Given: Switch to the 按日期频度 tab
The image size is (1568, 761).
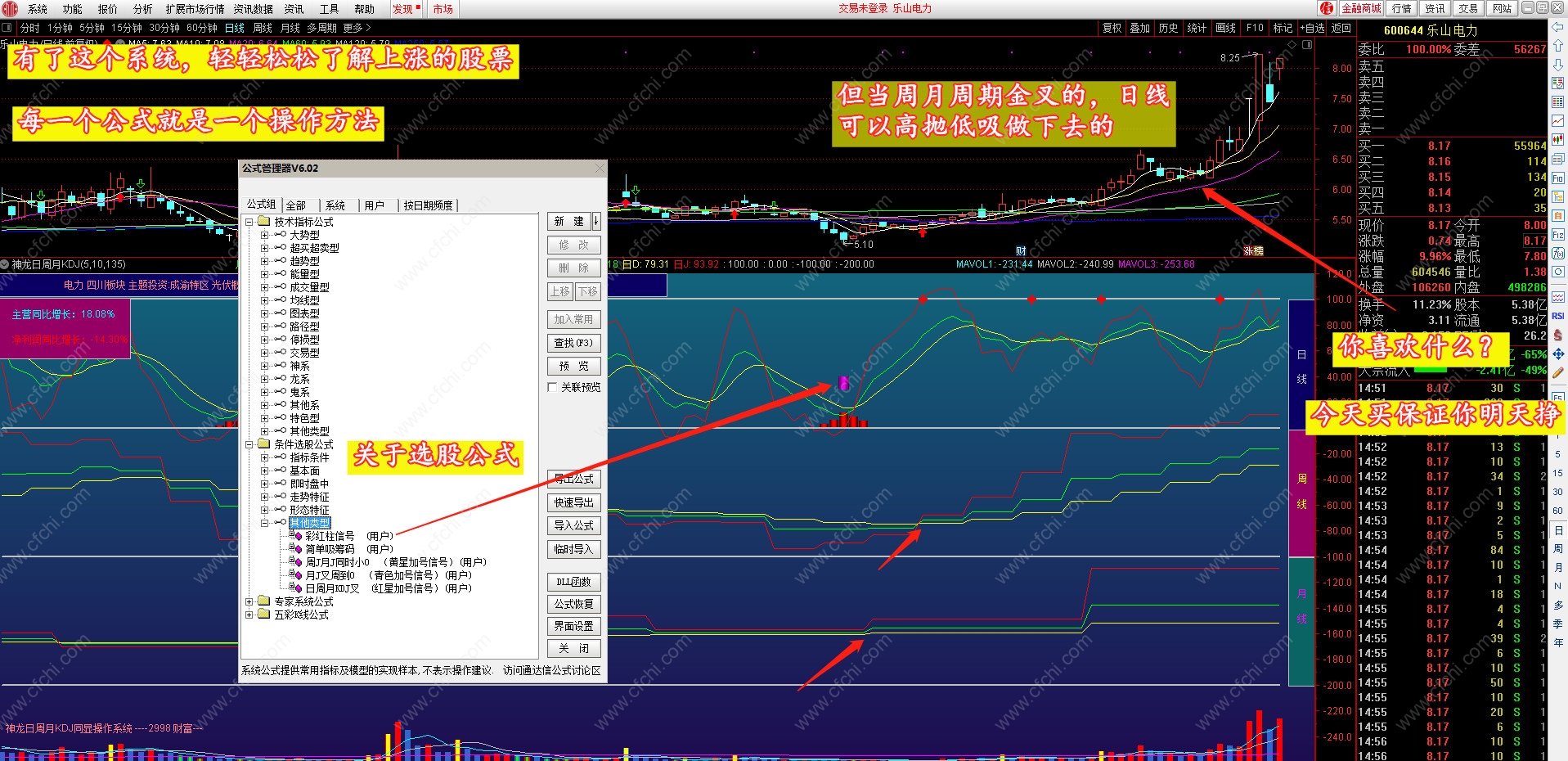Looking at the screenshot, I should pos(428,205).
